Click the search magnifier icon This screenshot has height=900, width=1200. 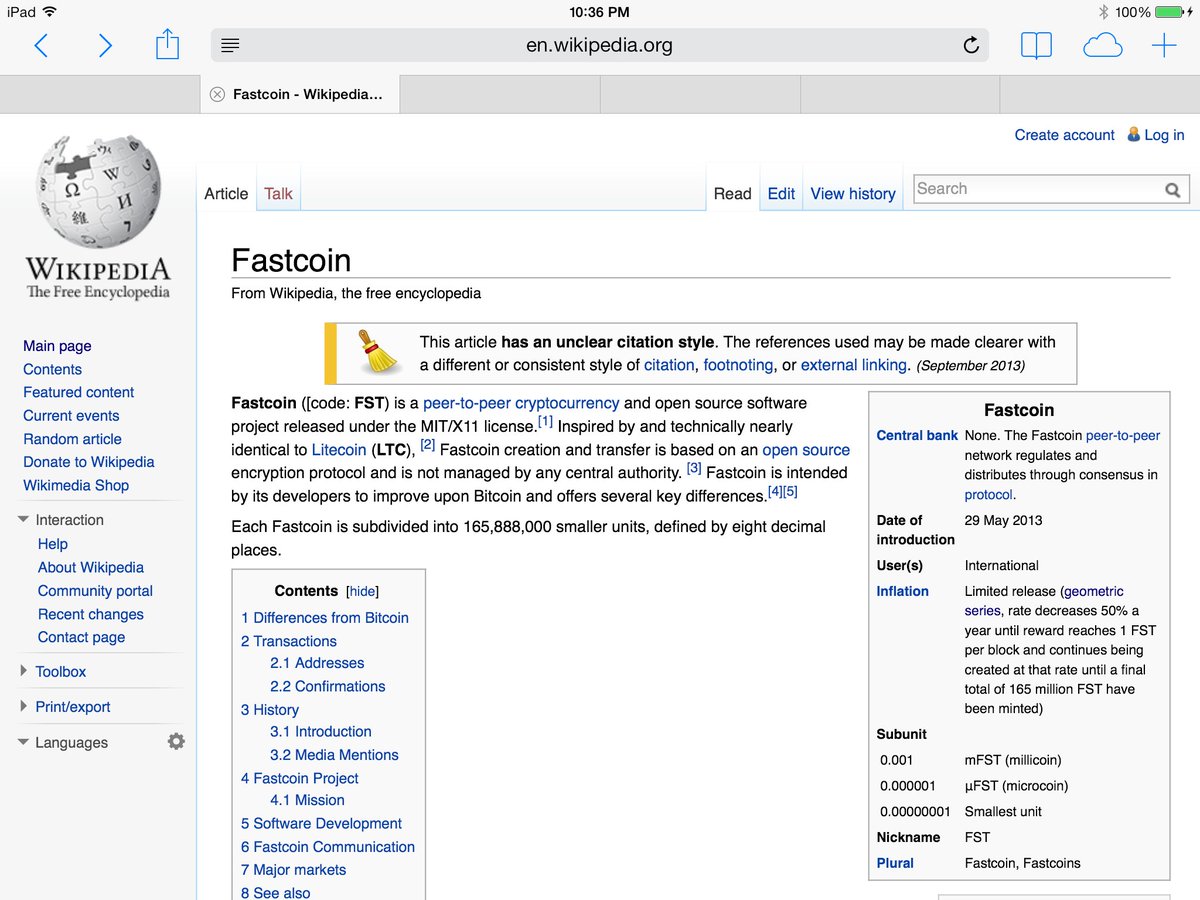click(x=1172, y=190)
